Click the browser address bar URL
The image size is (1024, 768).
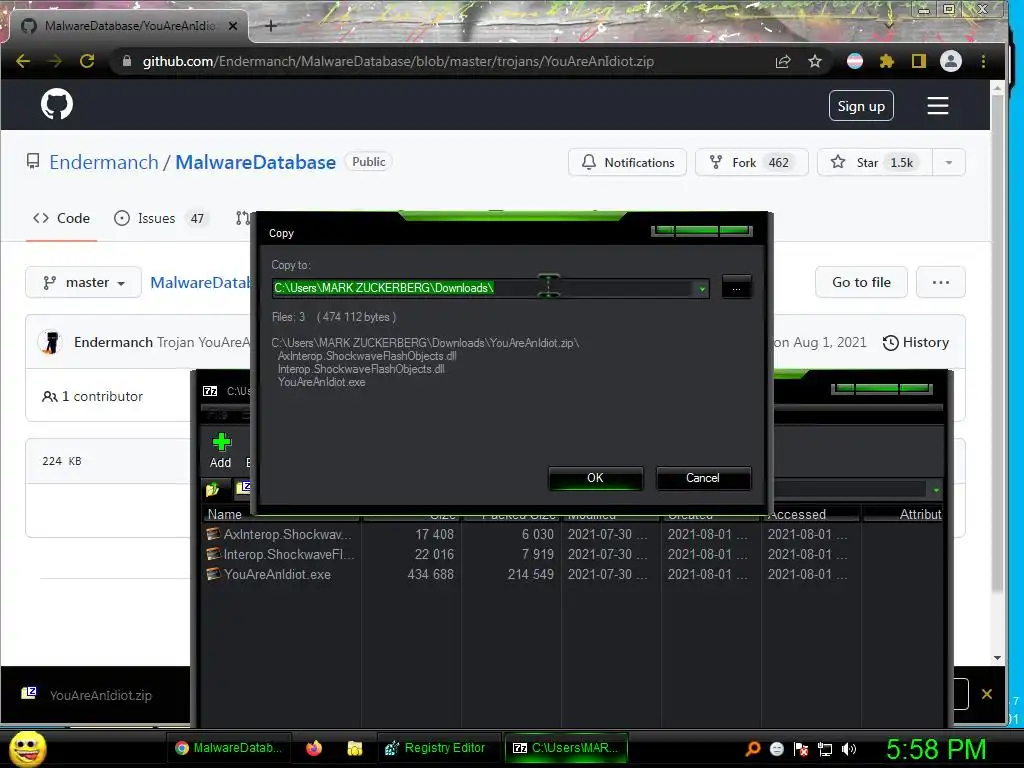[398, 61]
